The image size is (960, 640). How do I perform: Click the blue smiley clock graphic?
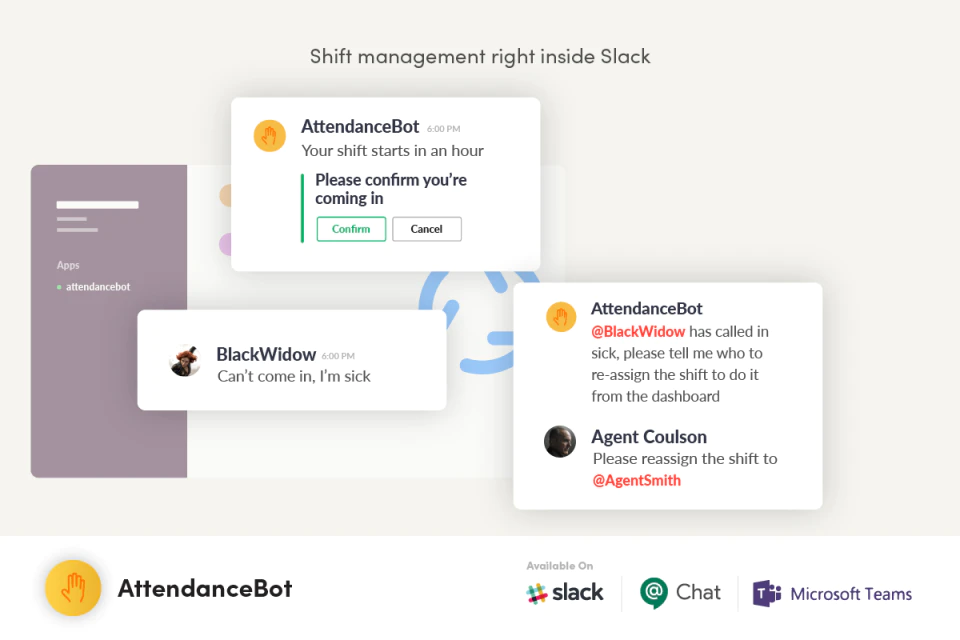pyautogui.click(x=474, y=322)
